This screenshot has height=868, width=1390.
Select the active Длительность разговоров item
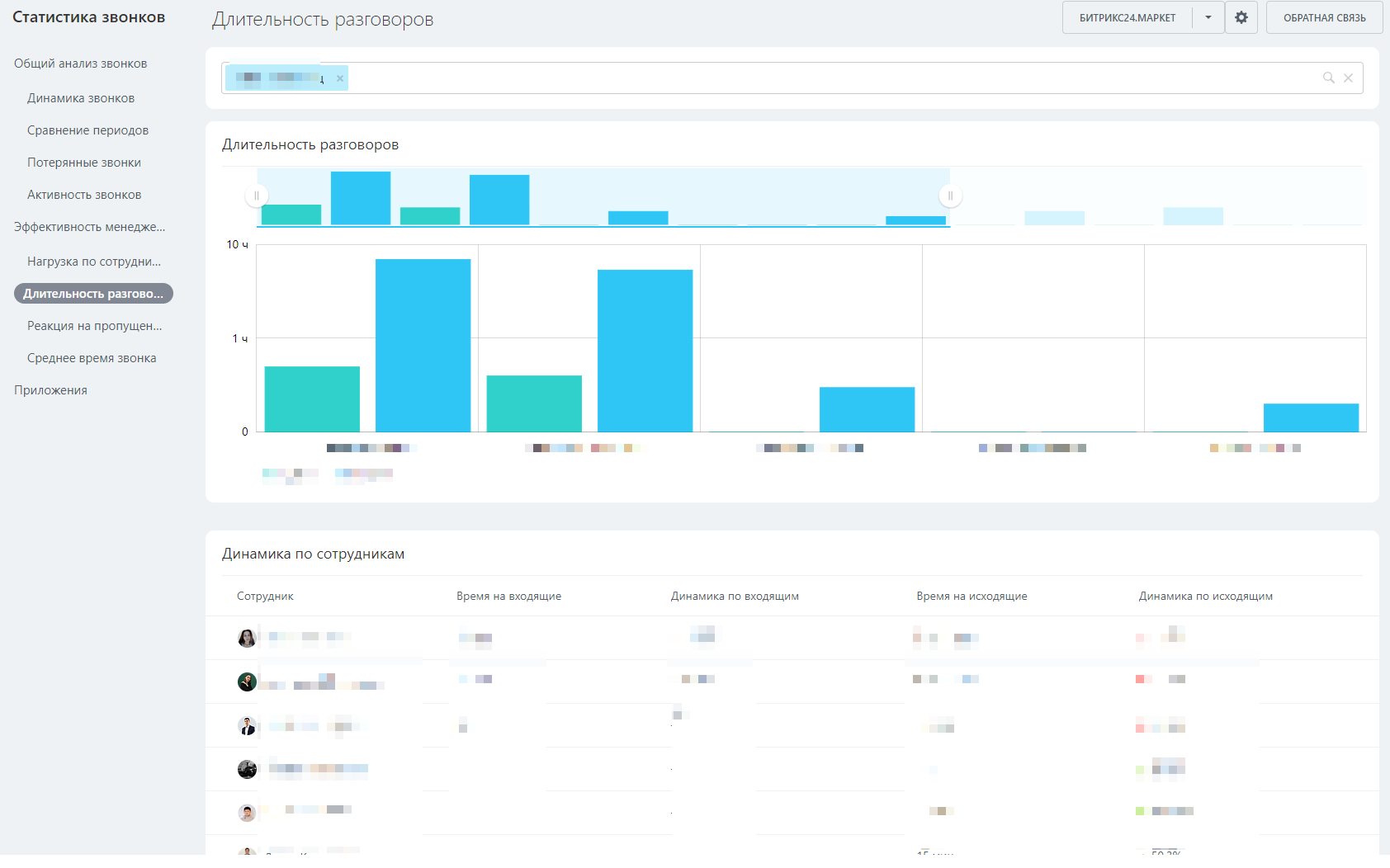pos(93,294)
